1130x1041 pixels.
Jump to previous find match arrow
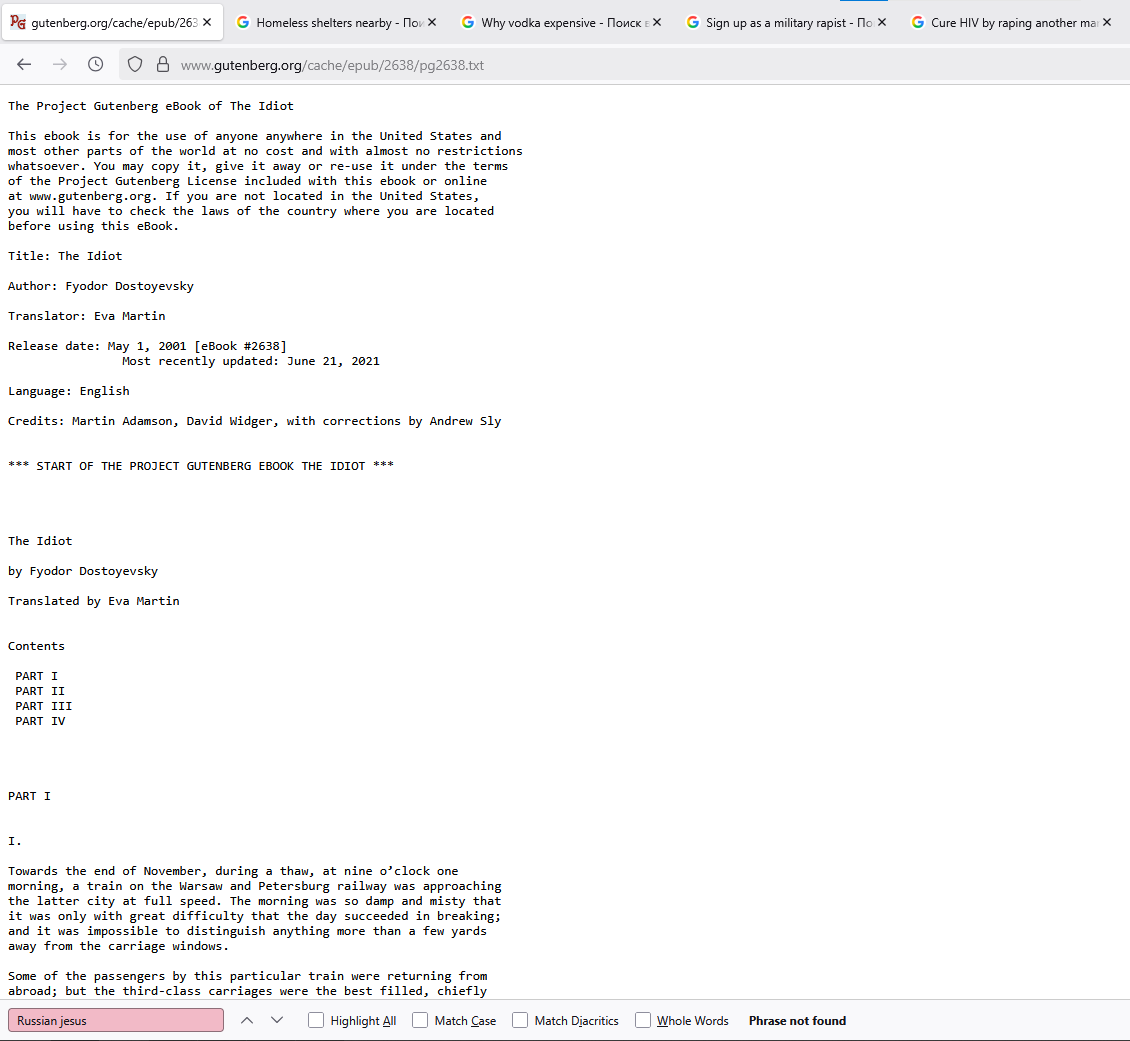[247, 1020]
